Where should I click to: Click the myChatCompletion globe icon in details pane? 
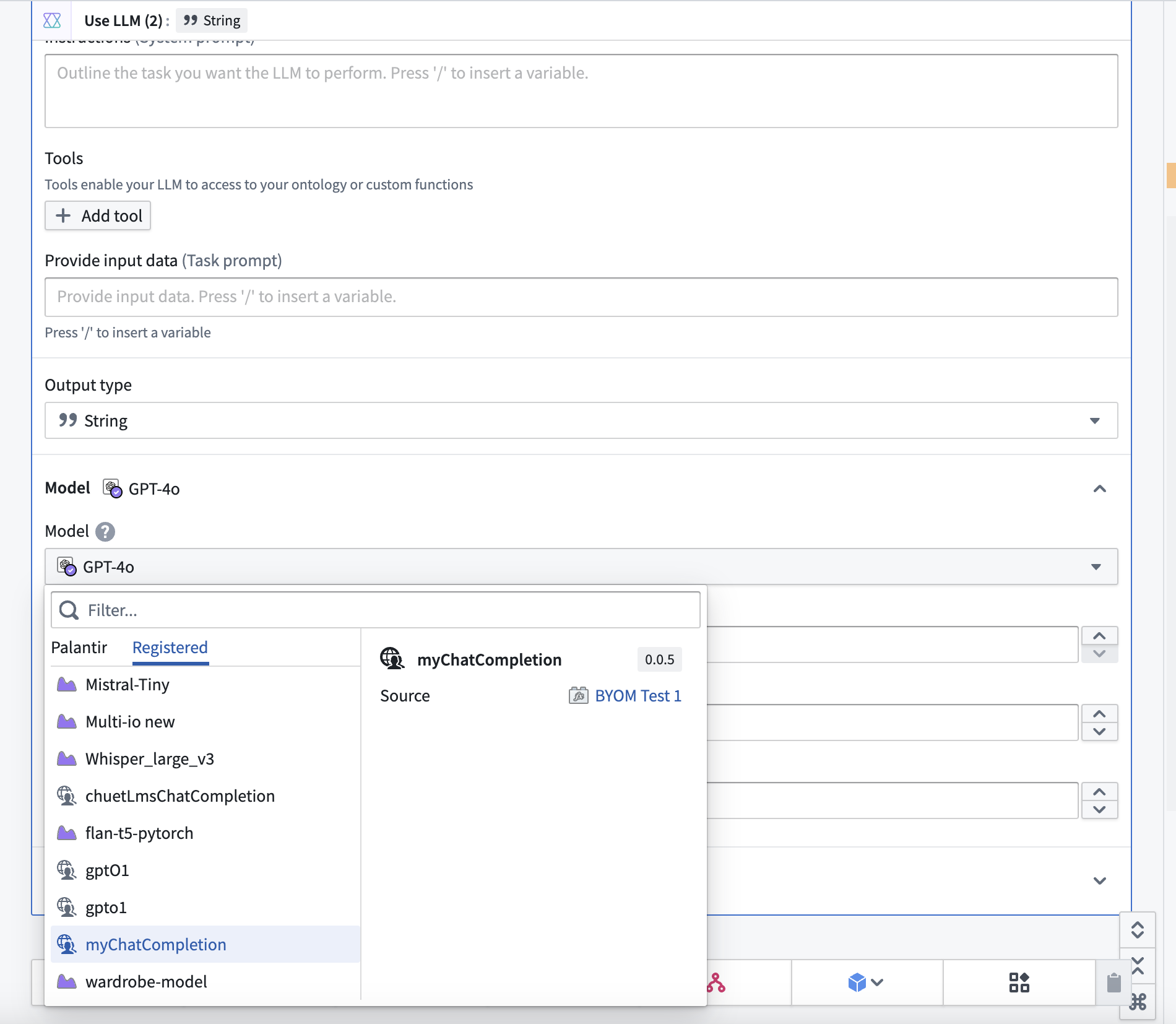pos(392,659)
